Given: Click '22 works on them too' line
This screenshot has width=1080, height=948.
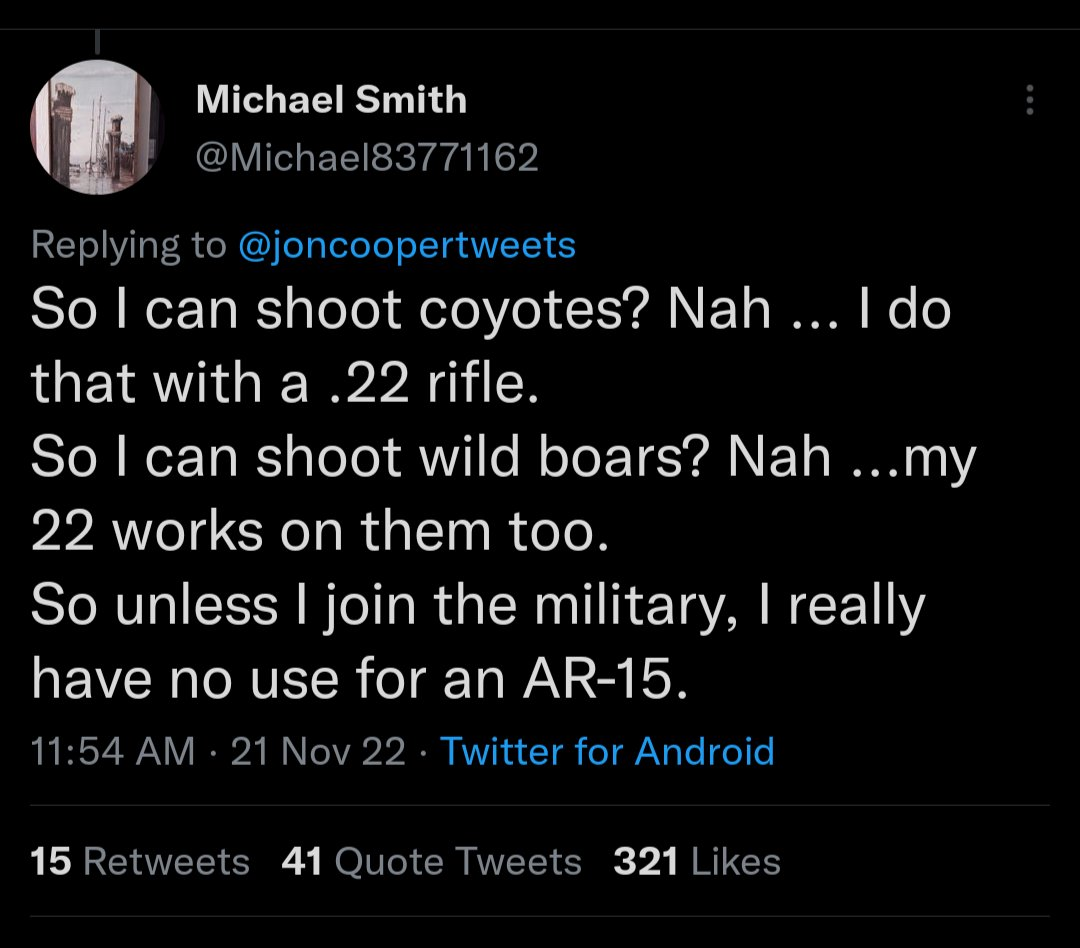Looking at the screenshot, I should coord(320,532).
